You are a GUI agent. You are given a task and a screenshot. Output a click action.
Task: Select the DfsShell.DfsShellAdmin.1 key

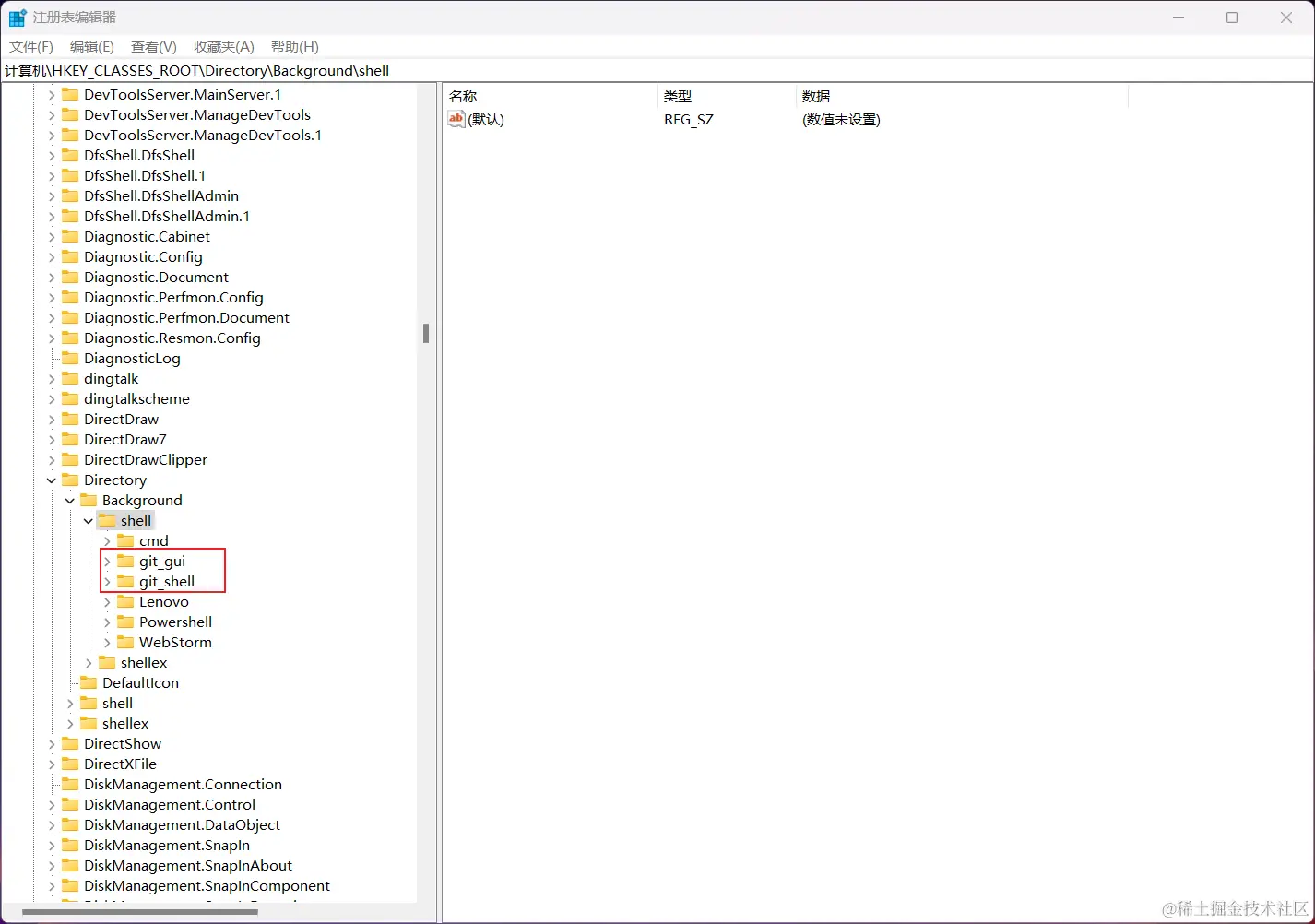[167, 216]
